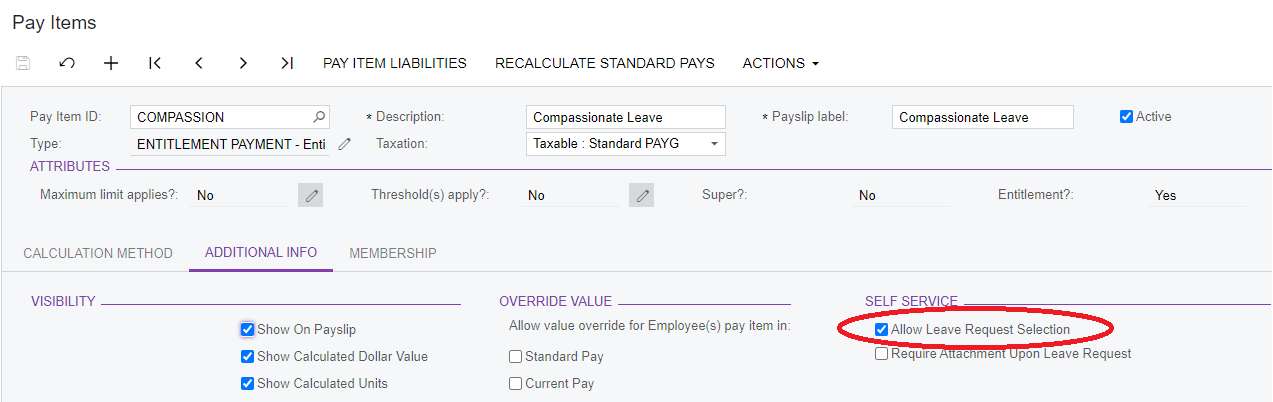Image resolution: width=1273 pixels, height=402 pixels.
Task: Add a new pay item record
Action: click(x=111, y=63)
